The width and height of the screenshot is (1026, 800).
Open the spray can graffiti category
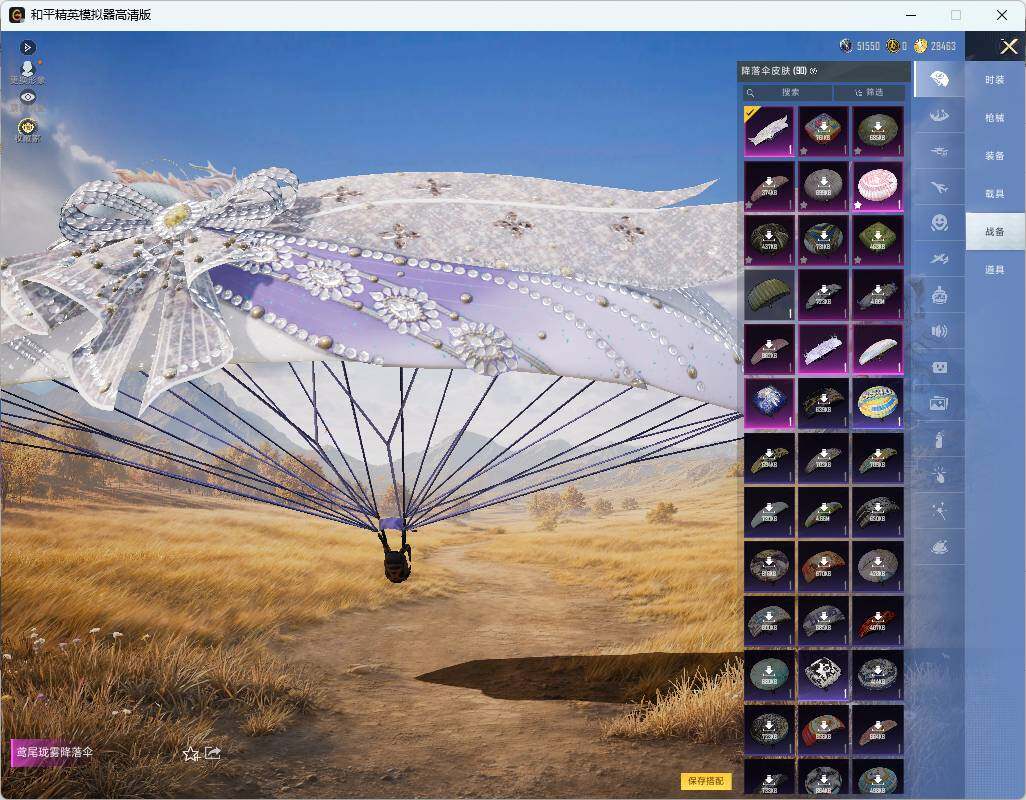939,440
